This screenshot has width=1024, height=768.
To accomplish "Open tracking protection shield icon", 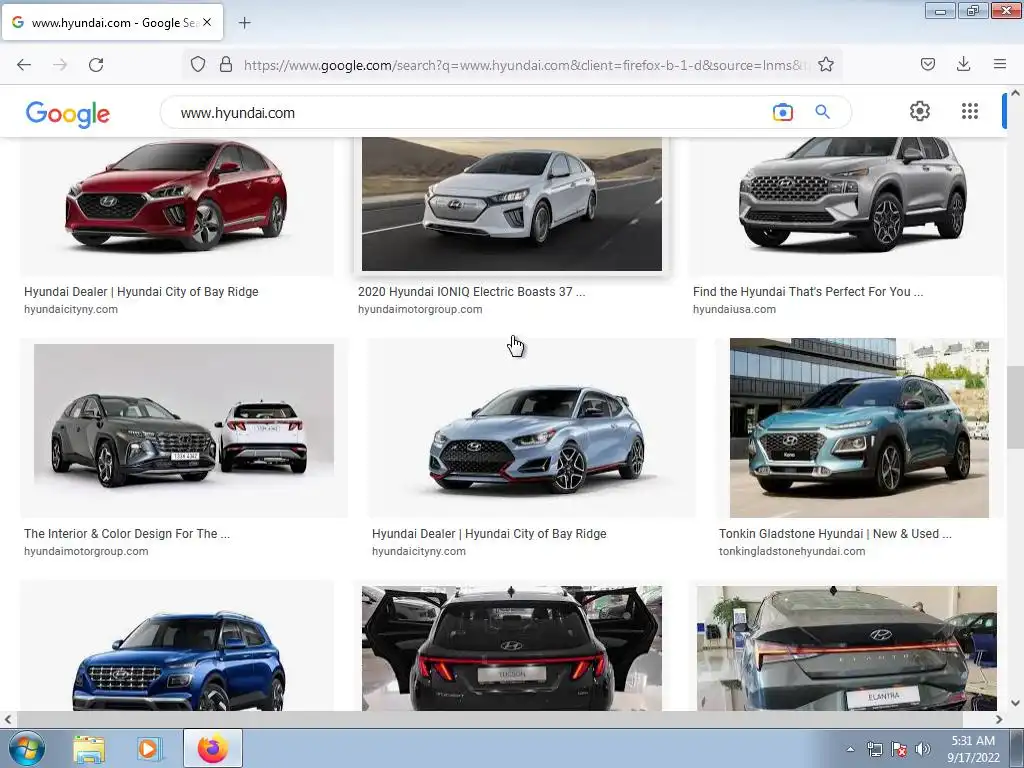I will [x=198, y=64].
